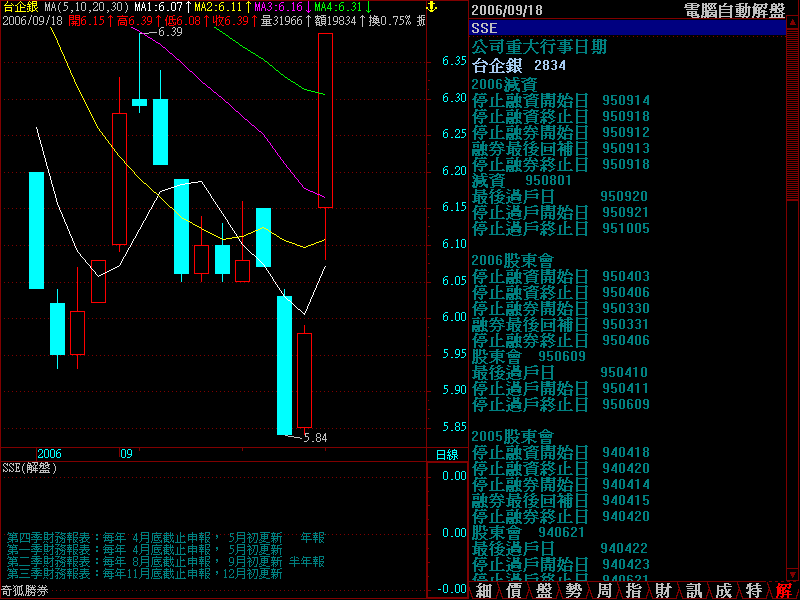This screenshot has width=800, height=600.
Task: Click the opening price 開6.15
Action: 90,21
